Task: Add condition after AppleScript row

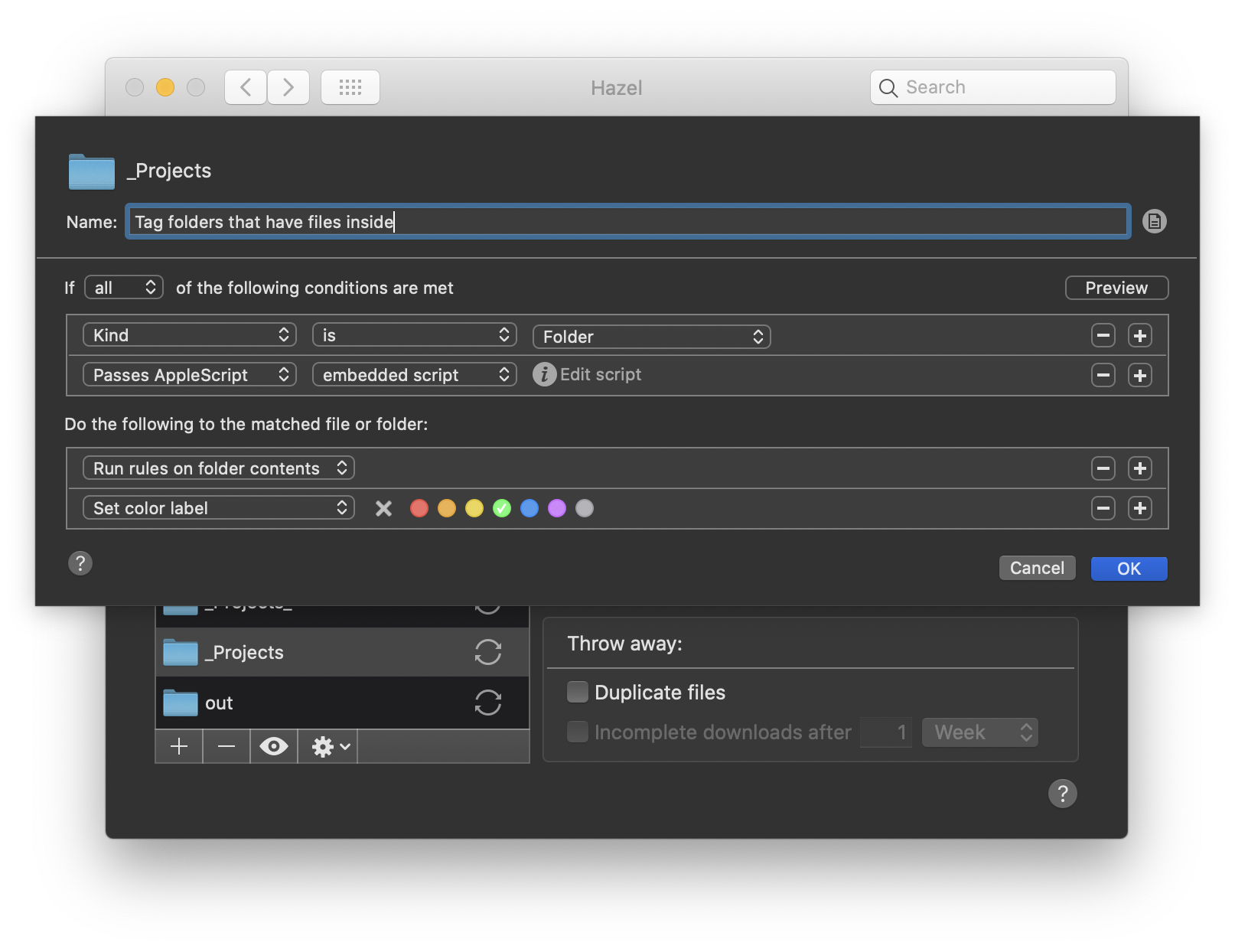Action: pos(1140,375)
